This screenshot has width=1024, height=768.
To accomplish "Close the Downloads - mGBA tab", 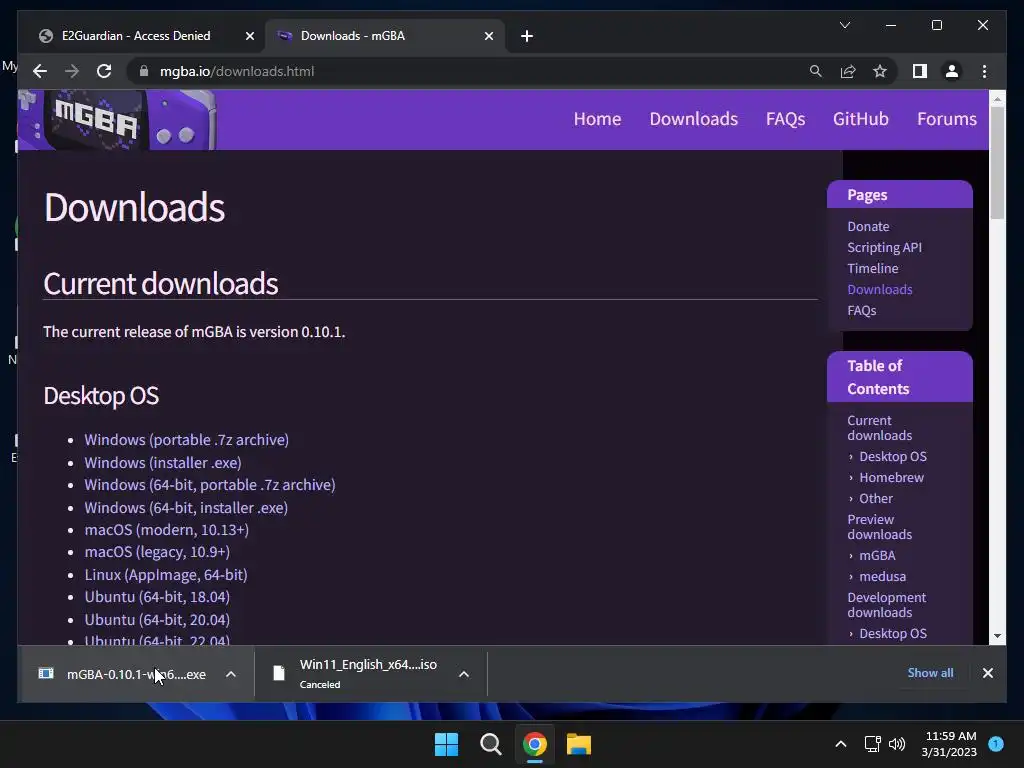I will (x=488, y=36).
